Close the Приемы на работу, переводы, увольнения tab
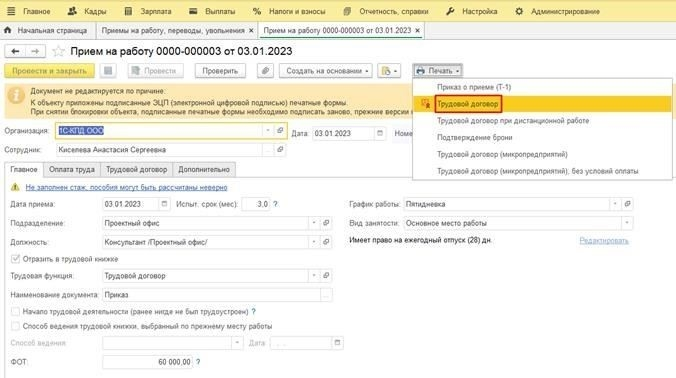The width and height of the screenshot is (676, 378). pos(251,31)
